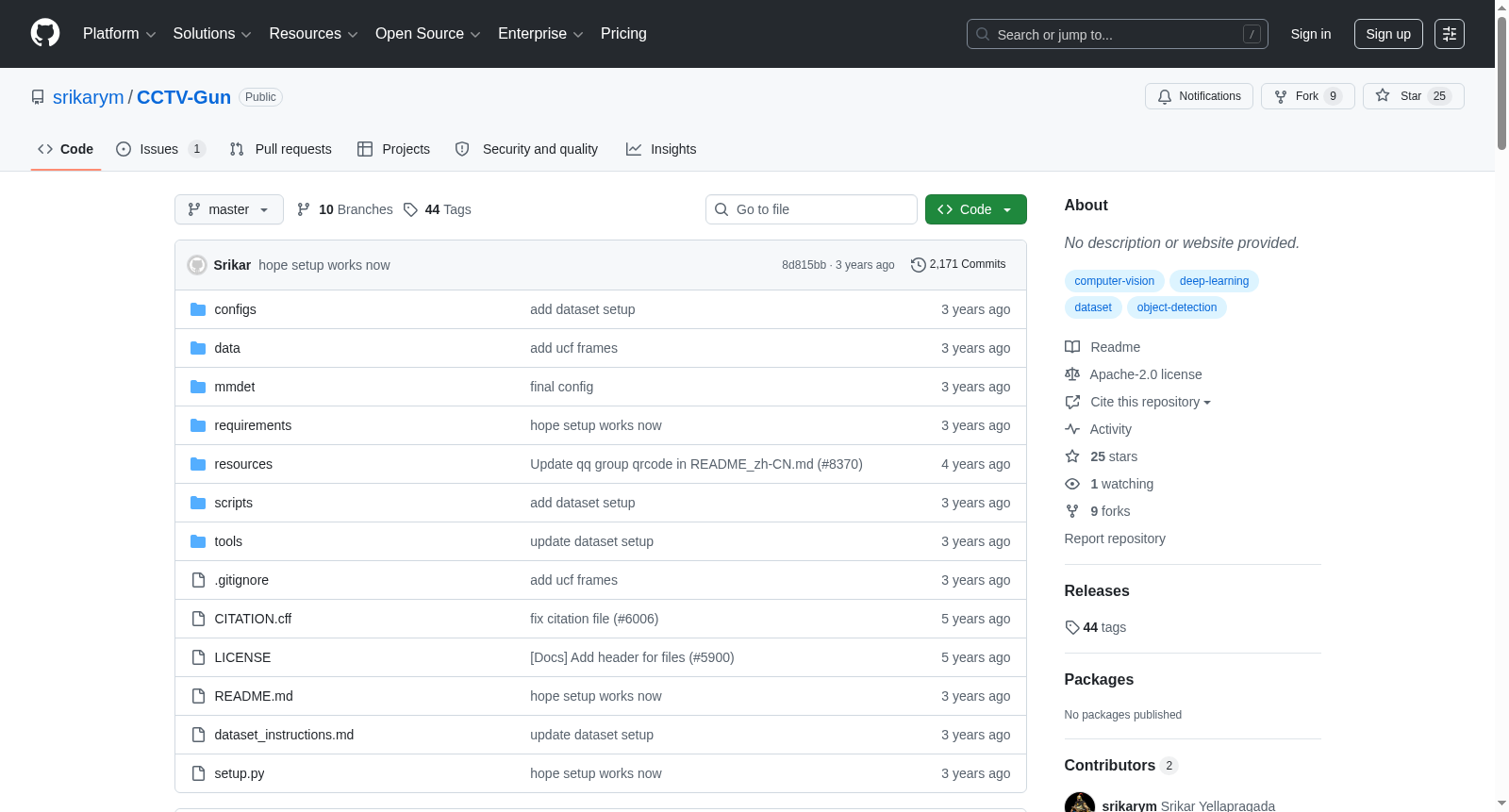Click Srikar's commit author avatar
1509x812 pixels.
click(197, 265)
